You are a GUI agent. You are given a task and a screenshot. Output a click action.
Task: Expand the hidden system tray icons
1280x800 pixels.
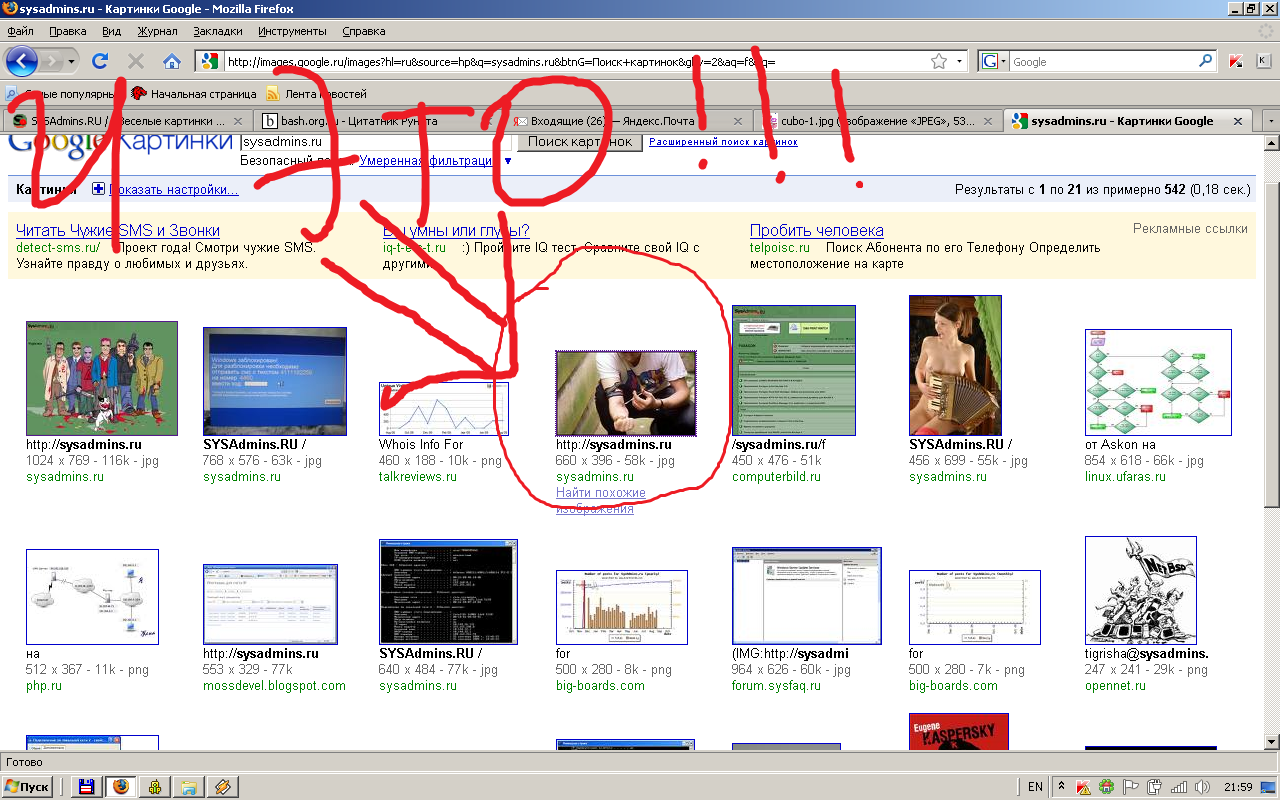pos(1061,787)
